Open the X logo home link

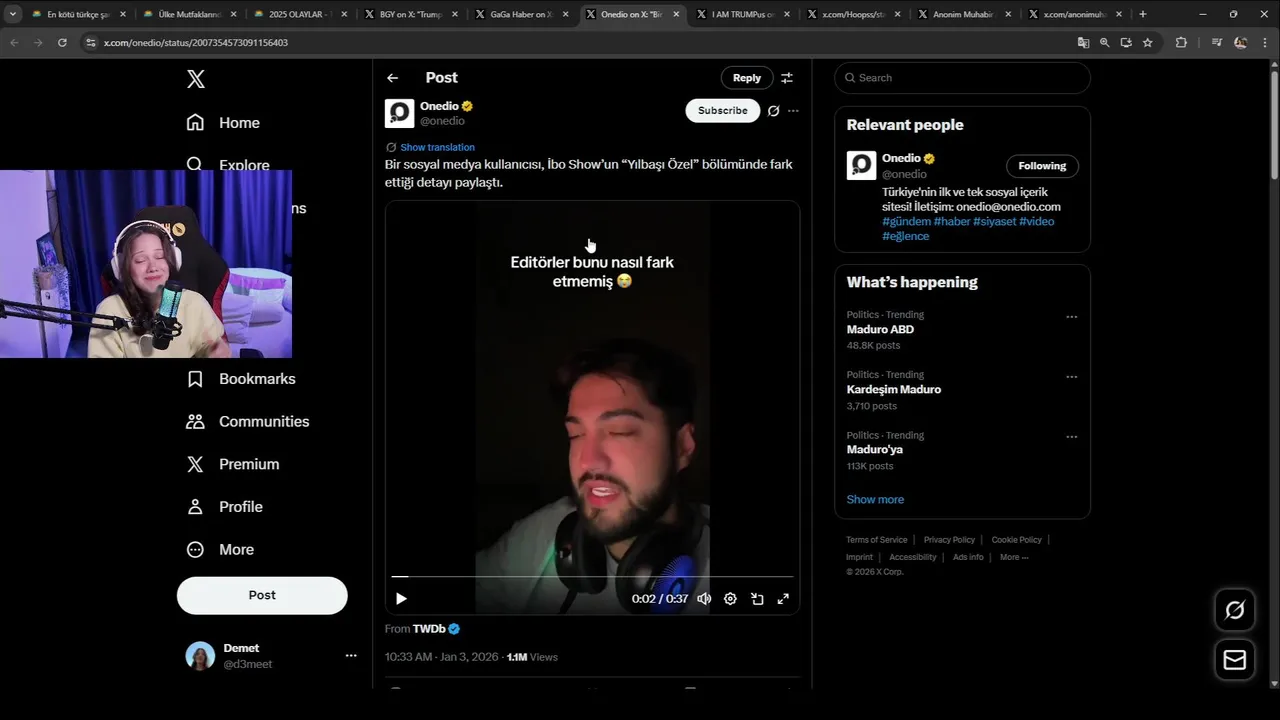click(196, 80)
